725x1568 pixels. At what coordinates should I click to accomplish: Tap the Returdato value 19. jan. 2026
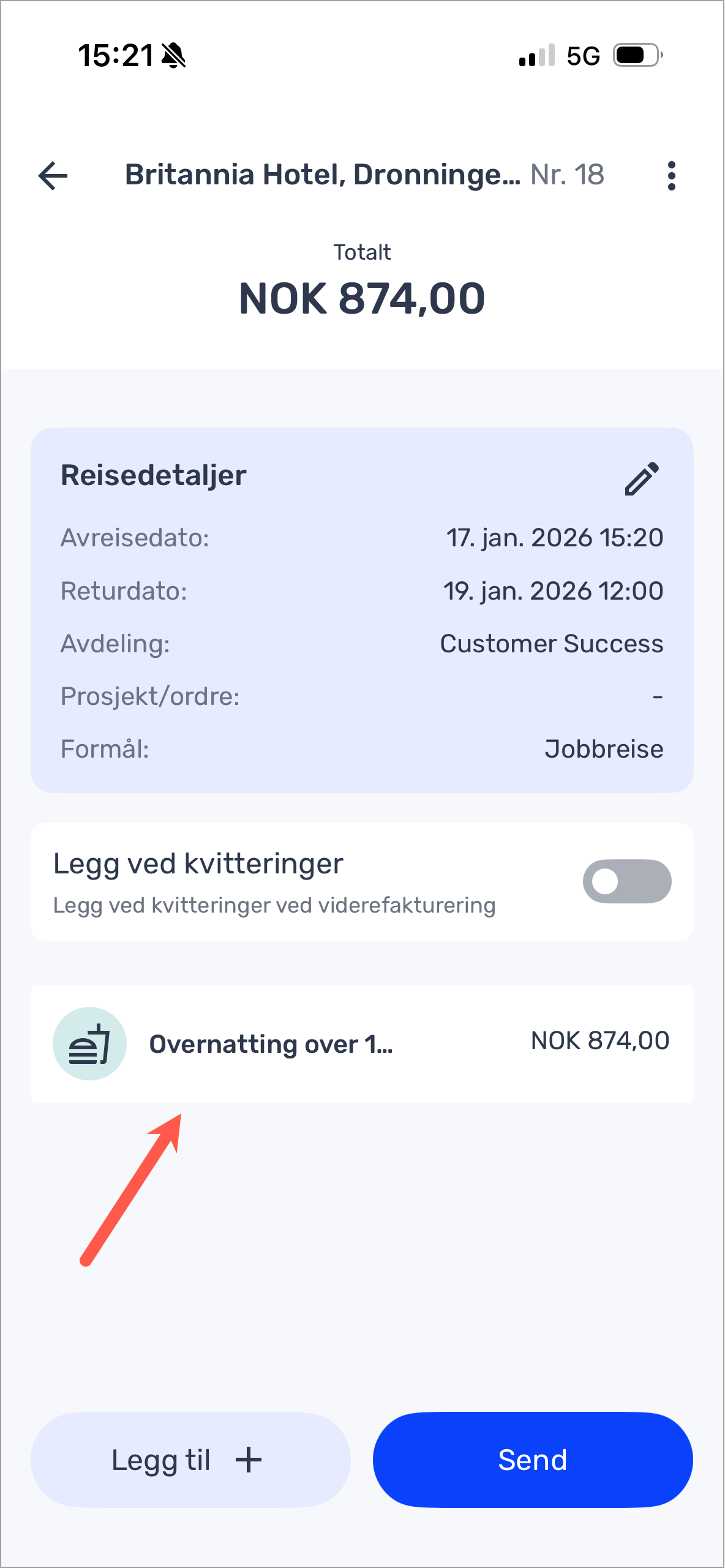point(553,591)
